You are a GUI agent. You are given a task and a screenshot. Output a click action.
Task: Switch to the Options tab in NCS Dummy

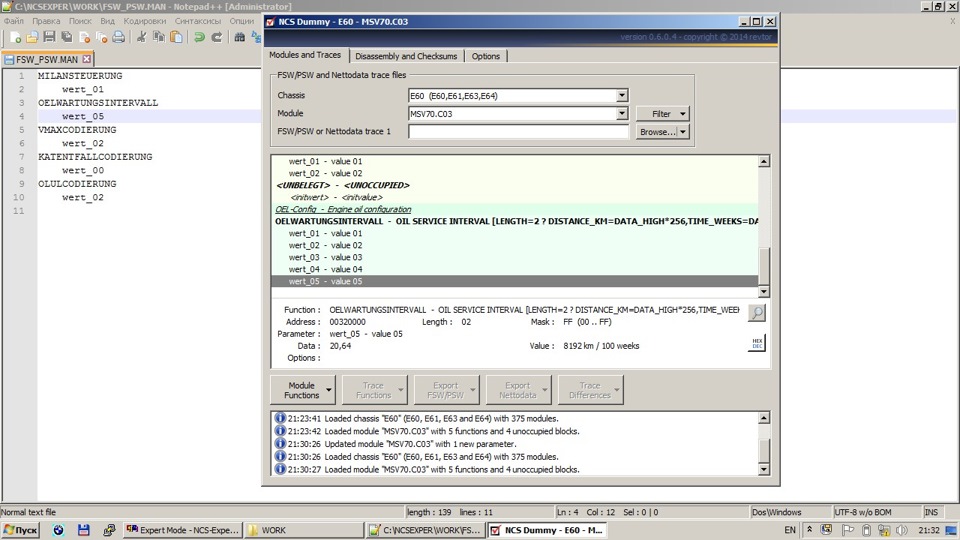tap(486, 56)
